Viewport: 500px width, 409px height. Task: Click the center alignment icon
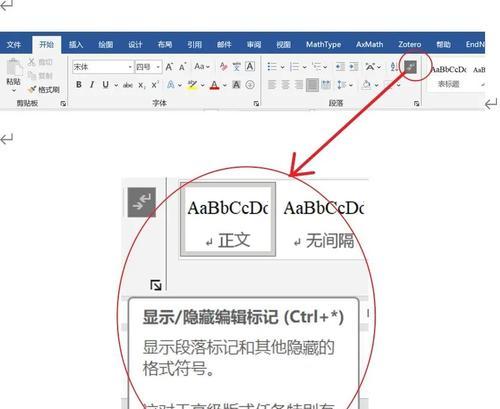click(x=285, y=85)
